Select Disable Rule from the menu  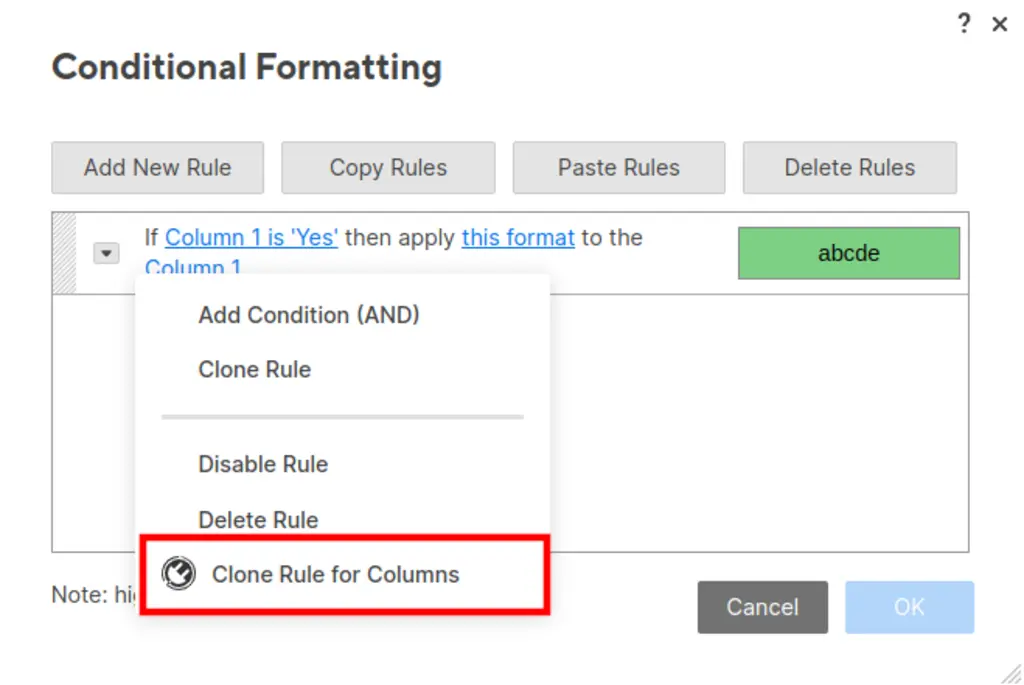263,464
